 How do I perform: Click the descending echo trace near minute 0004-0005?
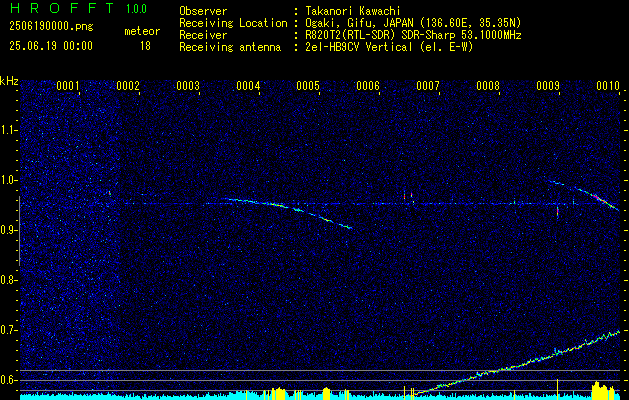click(288, 207)
